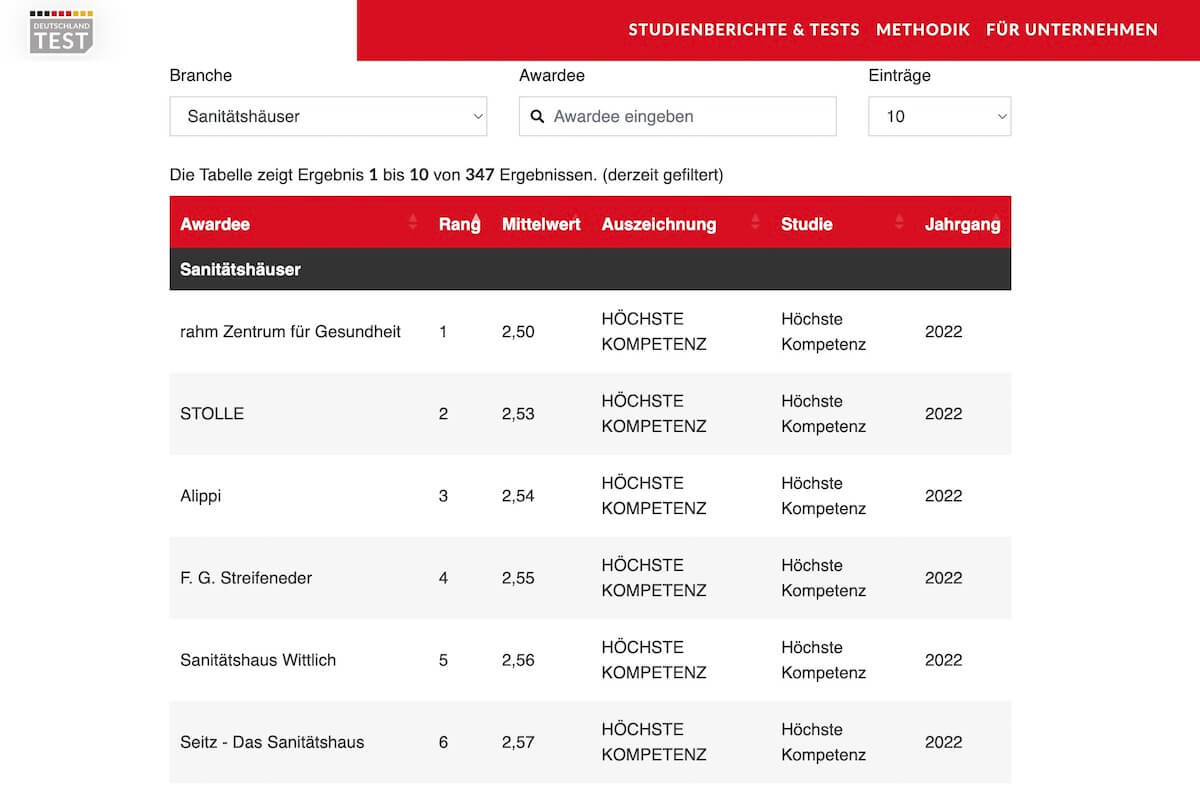
Task: Click the Mittelwert value 2,50
Action: coord(518,331)
